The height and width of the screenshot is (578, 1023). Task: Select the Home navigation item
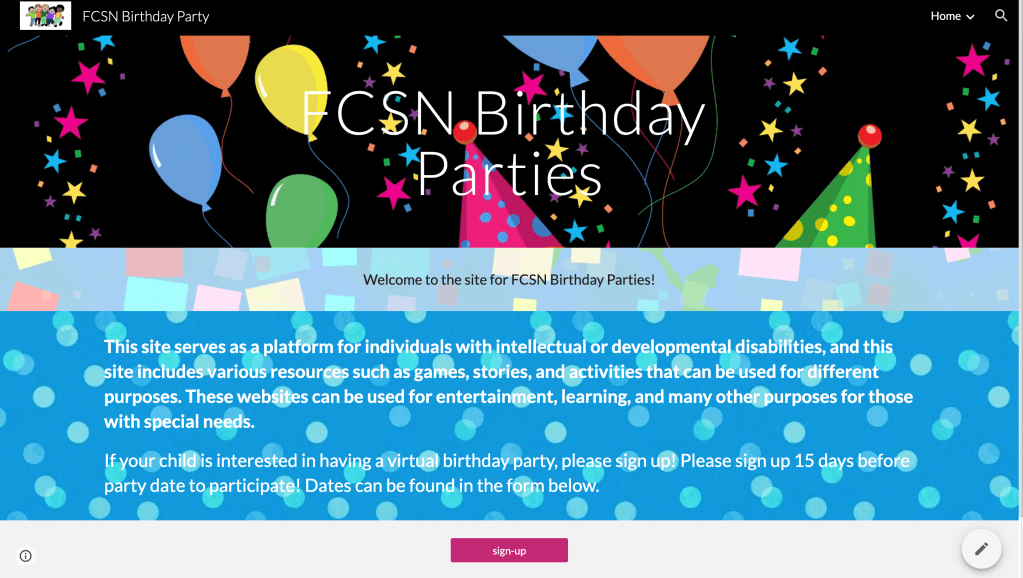945,16
